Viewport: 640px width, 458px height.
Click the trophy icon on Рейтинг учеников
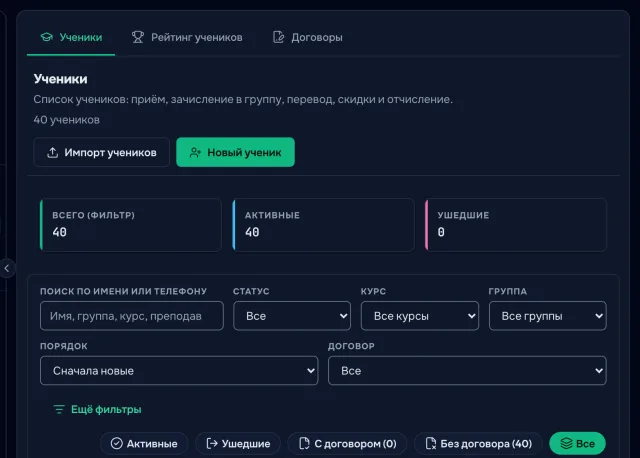[138, 37]
